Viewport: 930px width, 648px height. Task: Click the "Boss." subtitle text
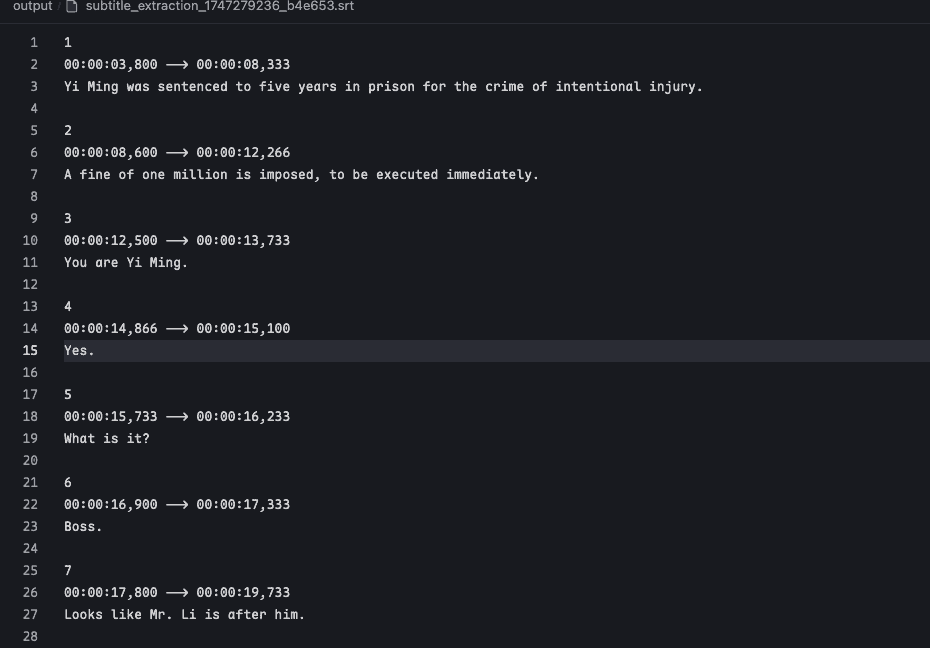click(x=83, y=526)
